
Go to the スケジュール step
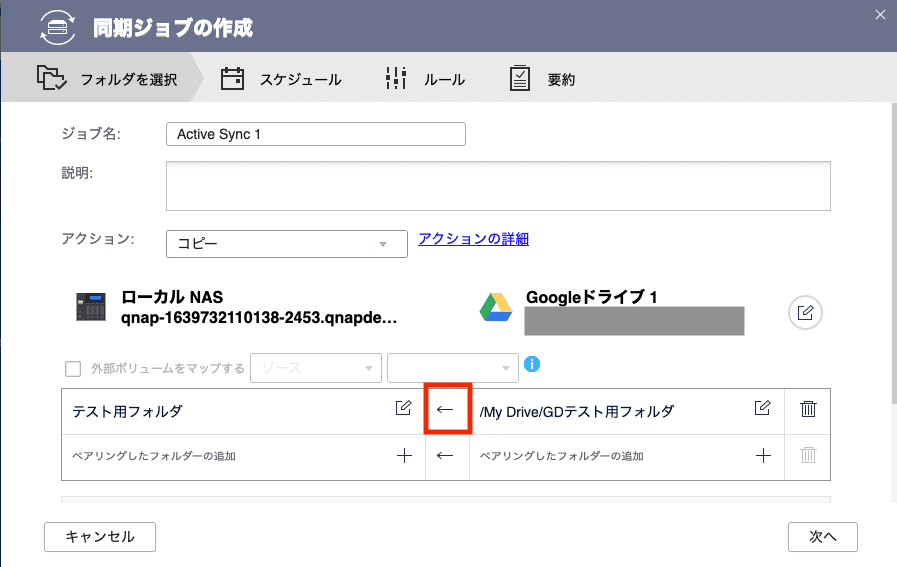281,79
